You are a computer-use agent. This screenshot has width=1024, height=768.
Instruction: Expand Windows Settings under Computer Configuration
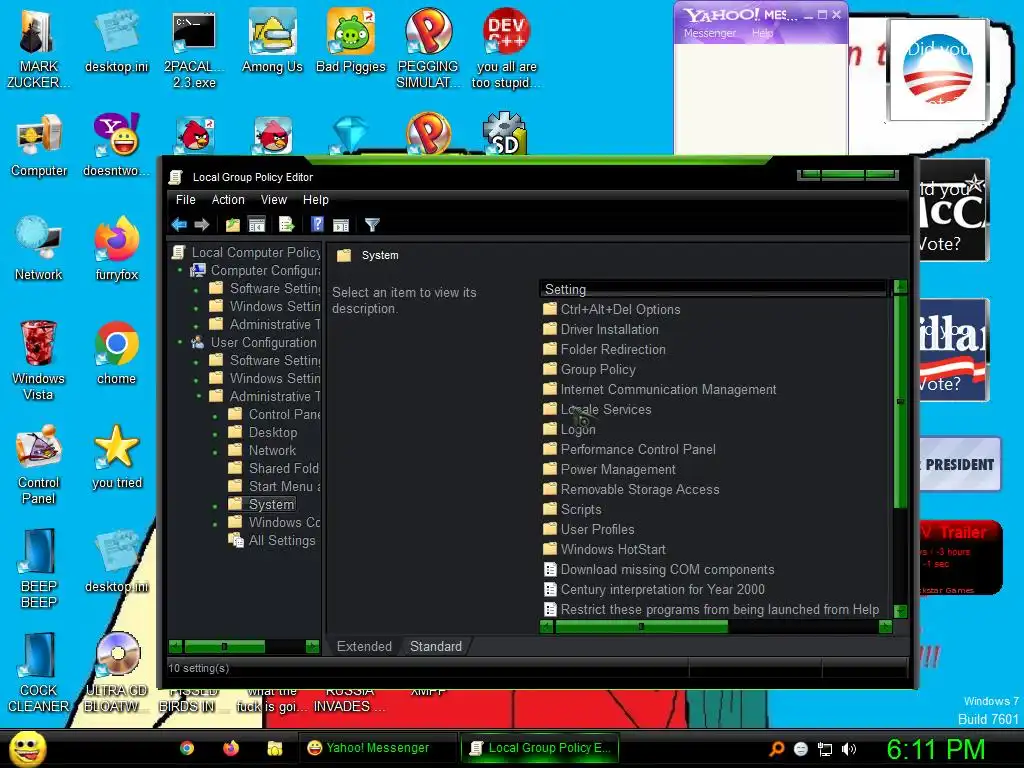coord(197,307)
